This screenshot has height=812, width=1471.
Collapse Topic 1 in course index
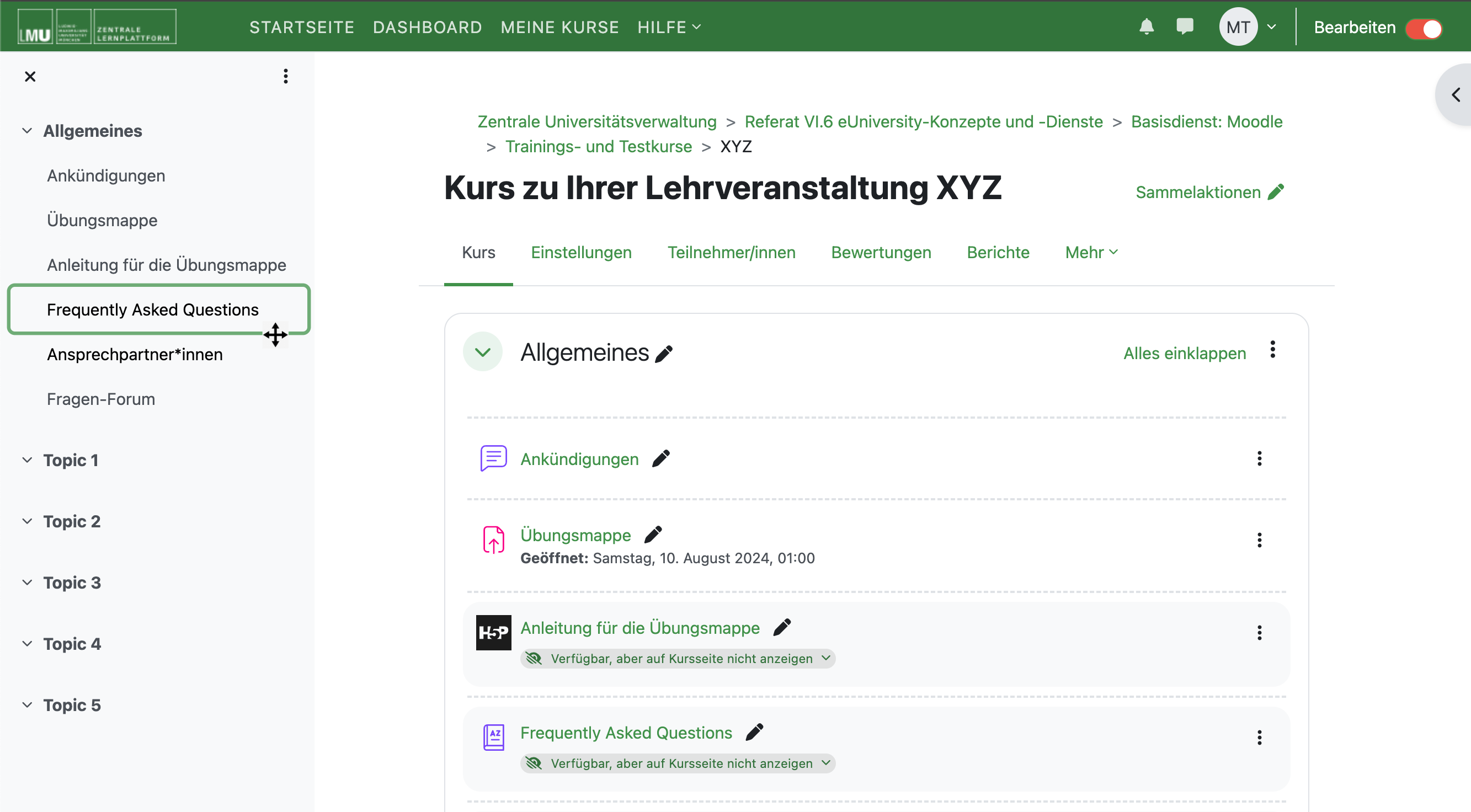tap(27, 460)
